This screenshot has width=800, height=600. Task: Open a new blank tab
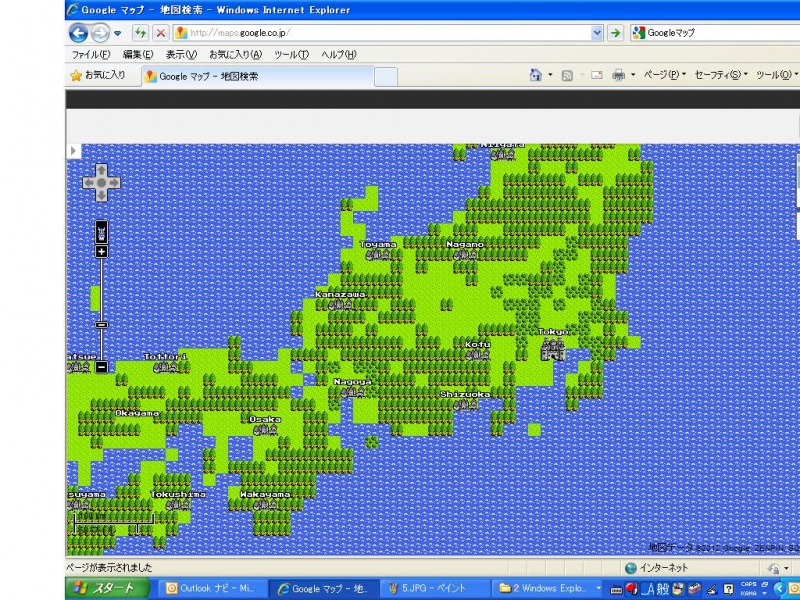tap(386, 77)
